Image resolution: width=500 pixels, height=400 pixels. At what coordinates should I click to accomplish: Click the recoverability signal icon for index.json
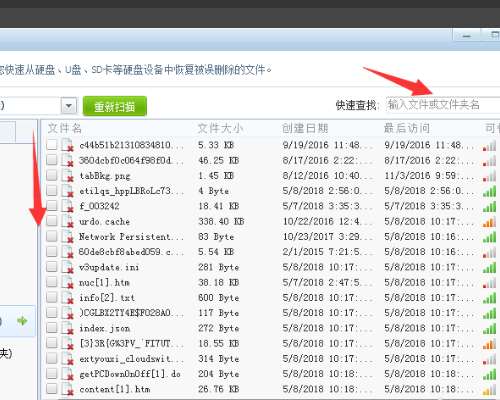(489, 328)
